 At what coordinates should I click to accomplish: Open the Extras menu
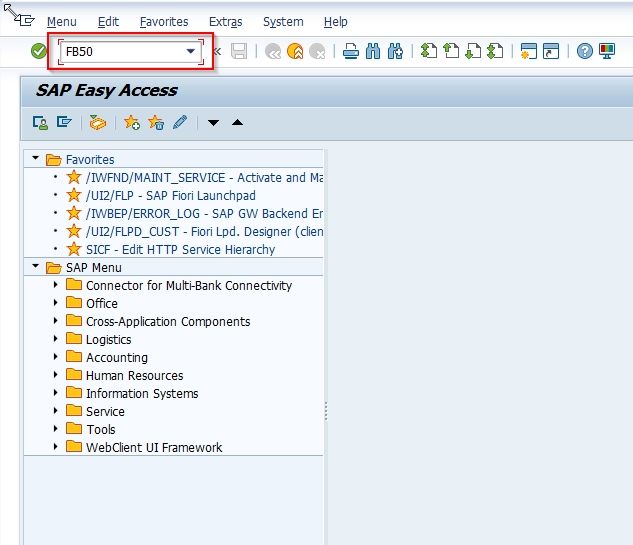click(226, 21)
